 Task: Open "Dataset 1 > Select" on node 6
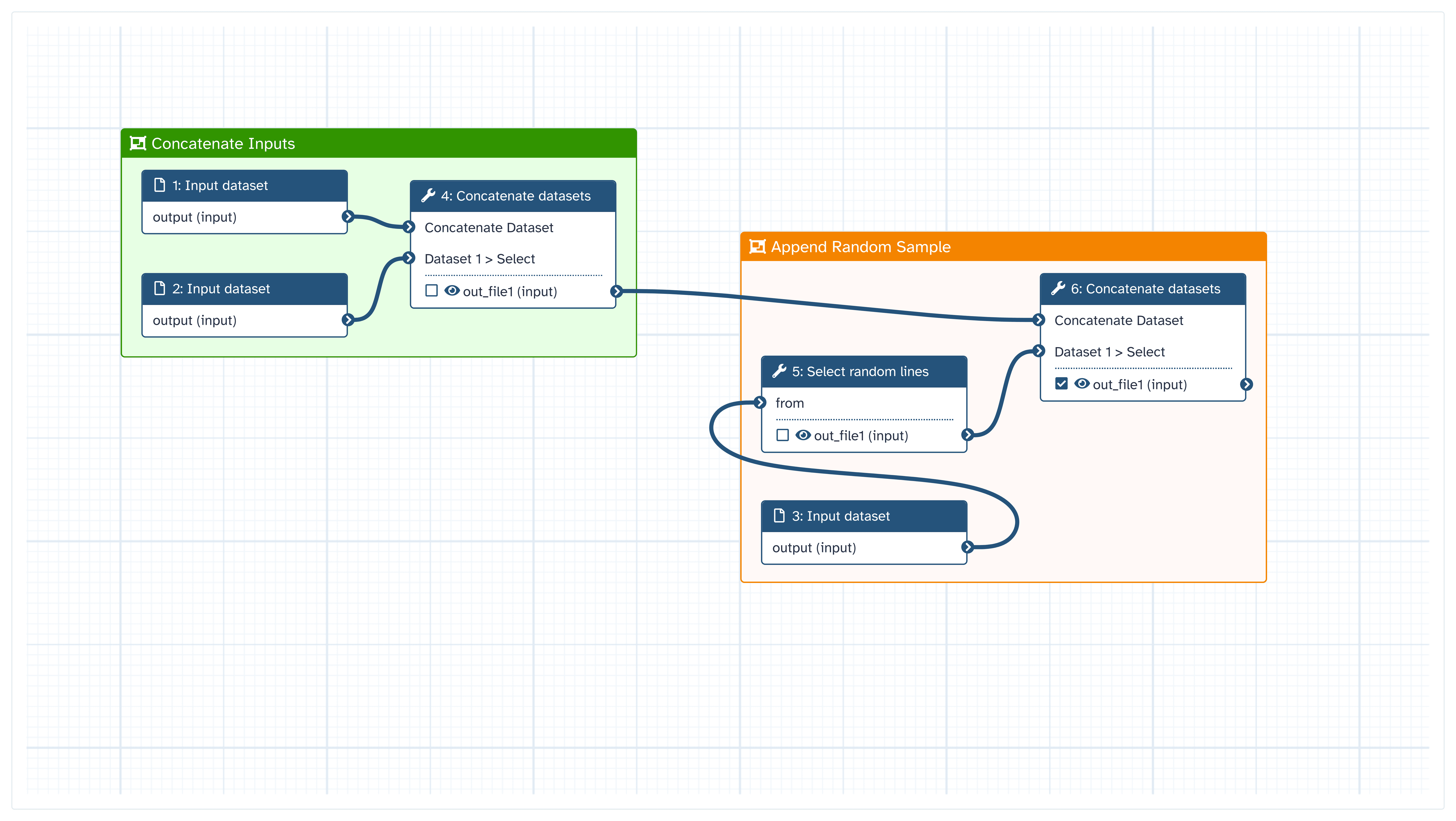(1110, 351)
